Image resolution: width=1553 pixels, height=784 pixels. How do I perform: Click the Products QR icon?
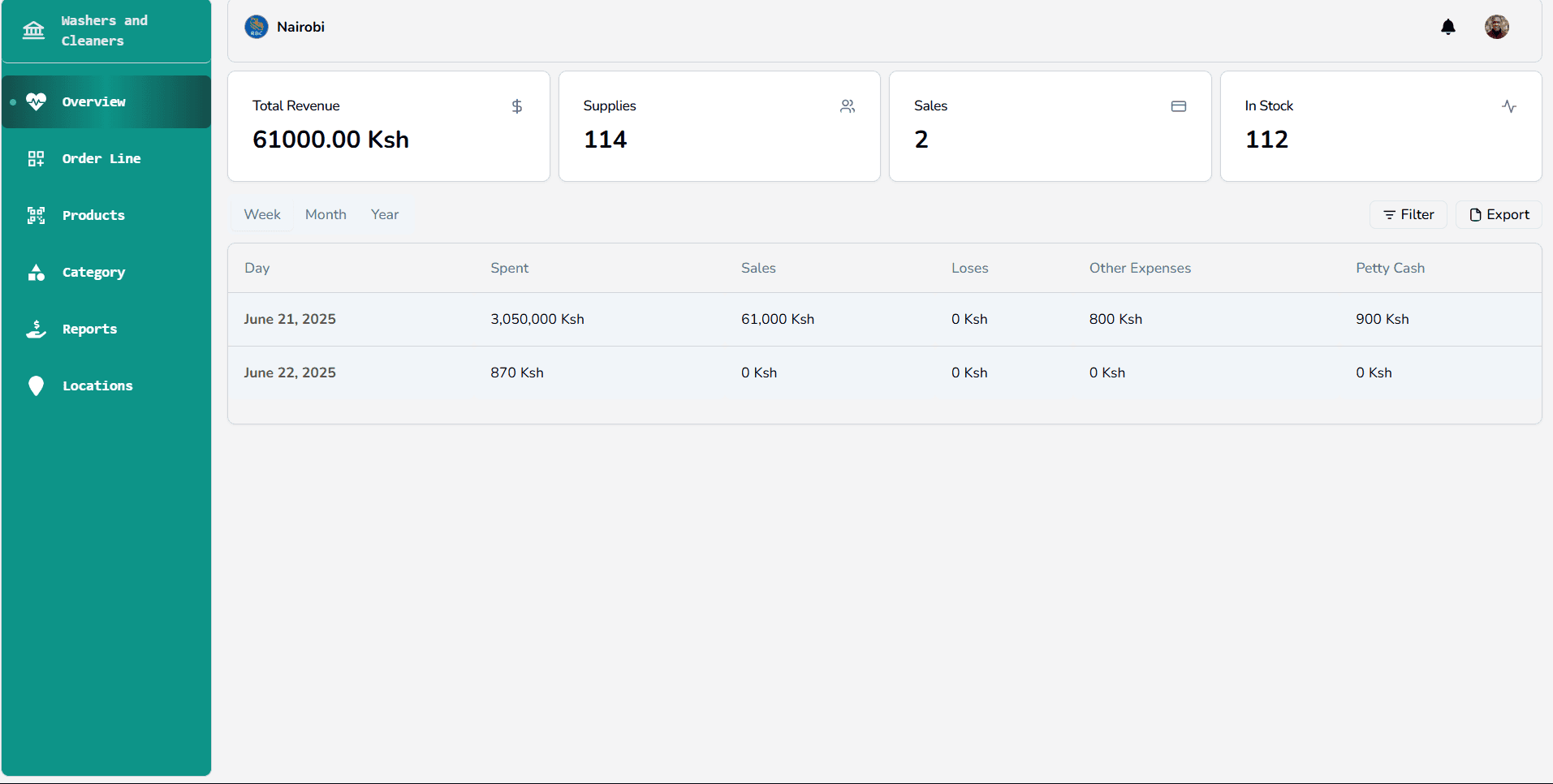click(x=36, y=215)
